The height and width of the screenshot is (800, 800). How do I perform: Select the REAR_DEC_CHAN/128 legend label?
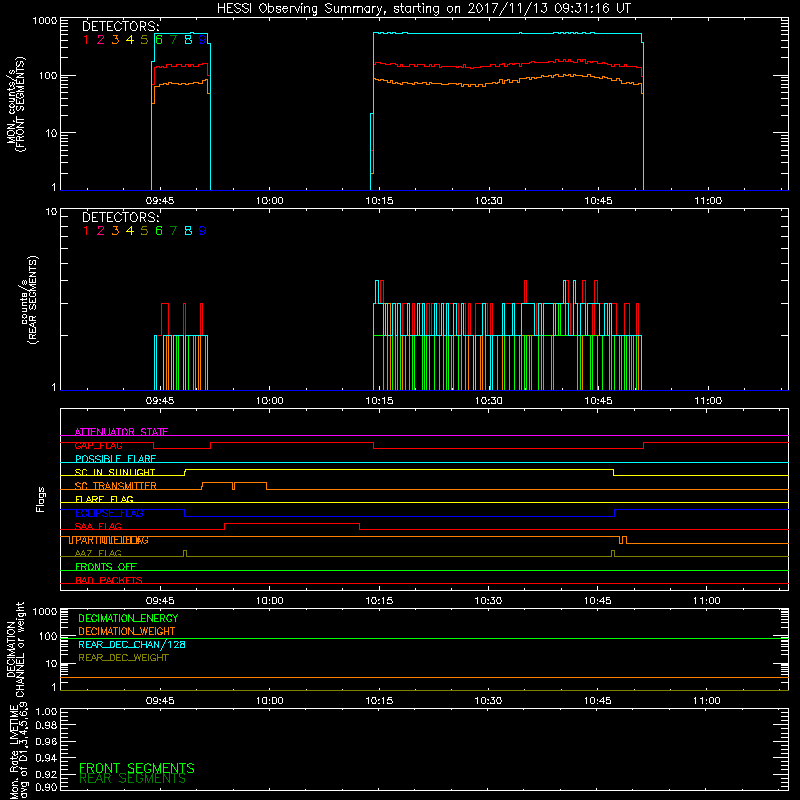click(132, 644)
